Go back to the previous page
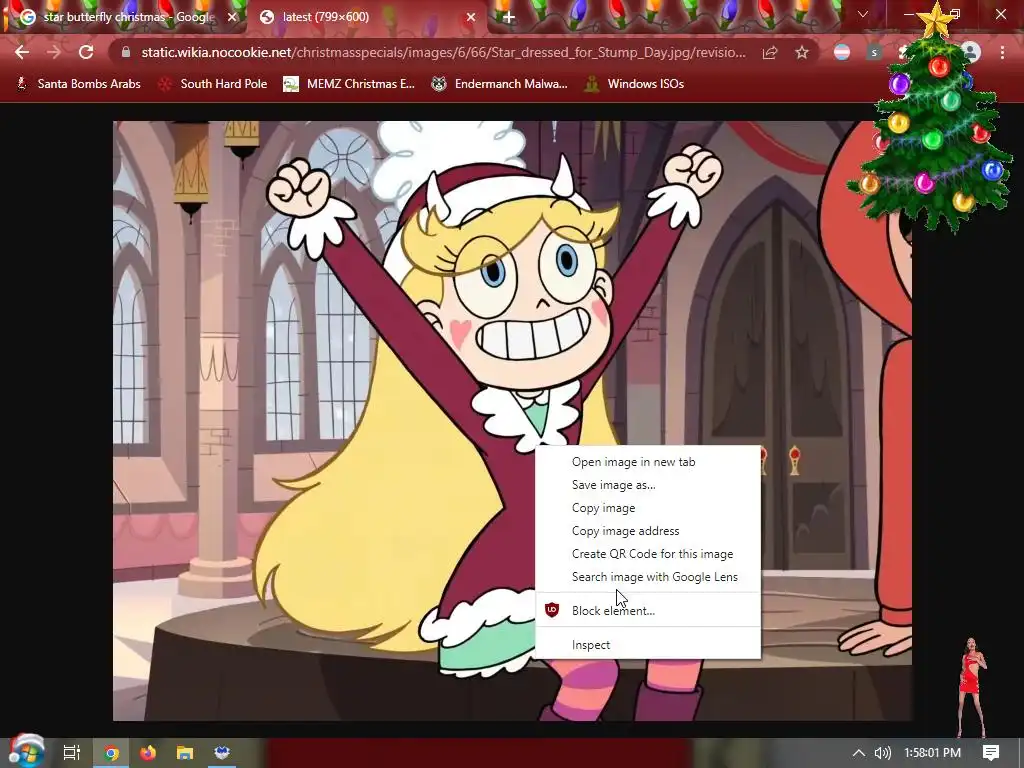Image resolution: width=1024 pixels, height=768 pixels. click(22, 52)
